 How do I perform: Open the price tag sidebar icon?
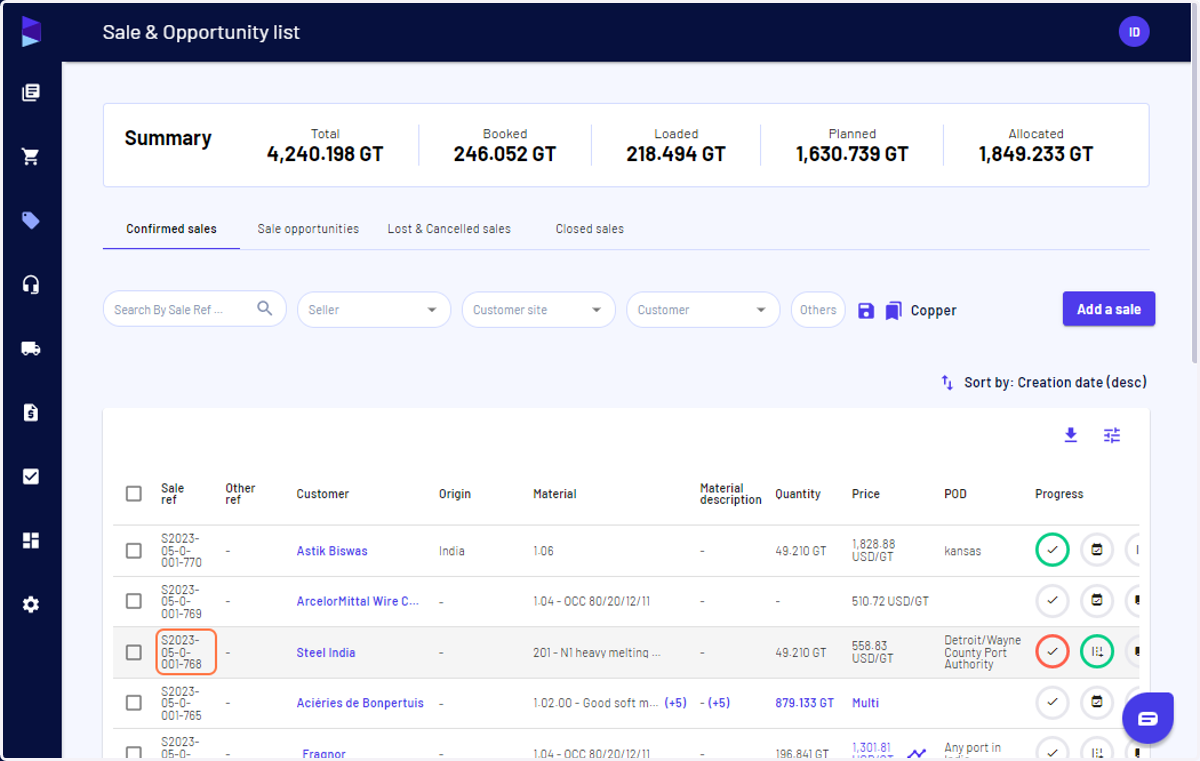click(x=31, y=221)
